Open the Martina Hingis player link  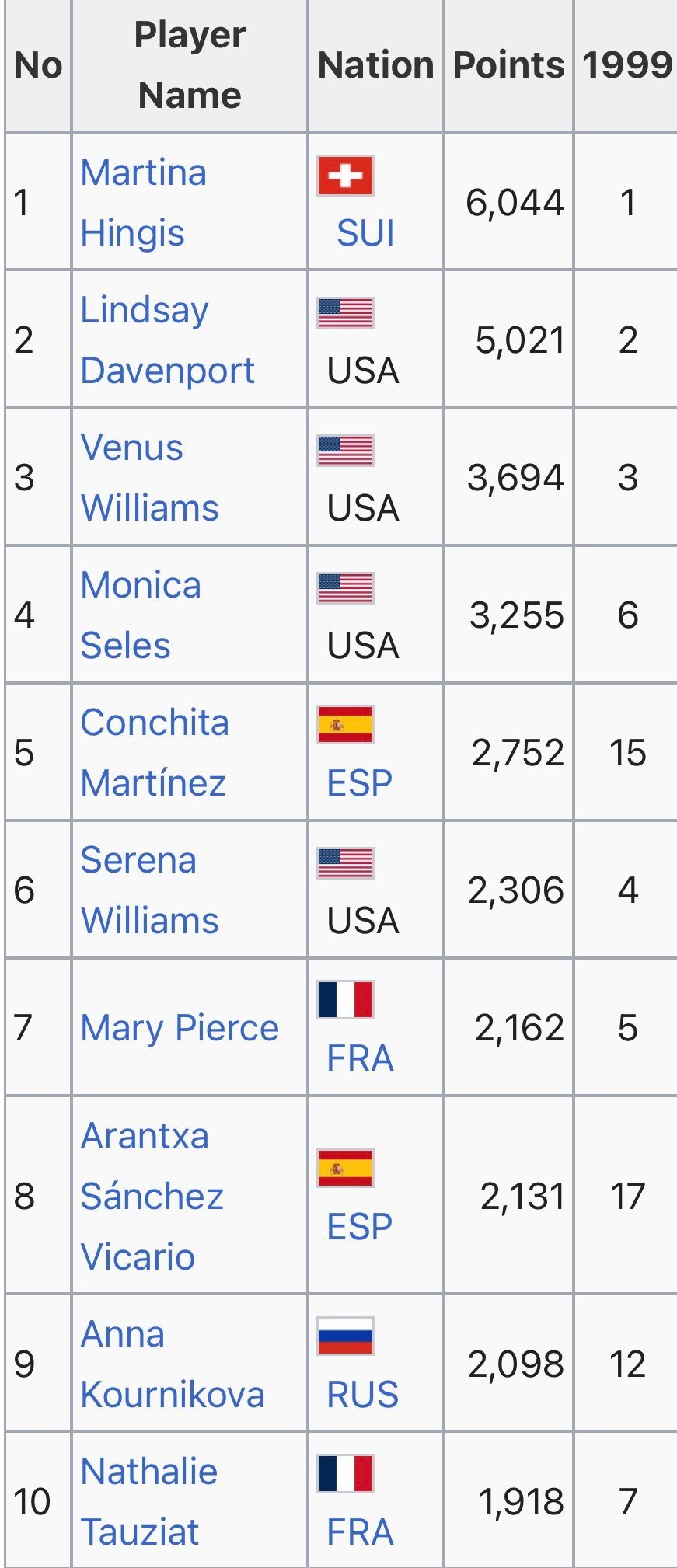point(144,202)
